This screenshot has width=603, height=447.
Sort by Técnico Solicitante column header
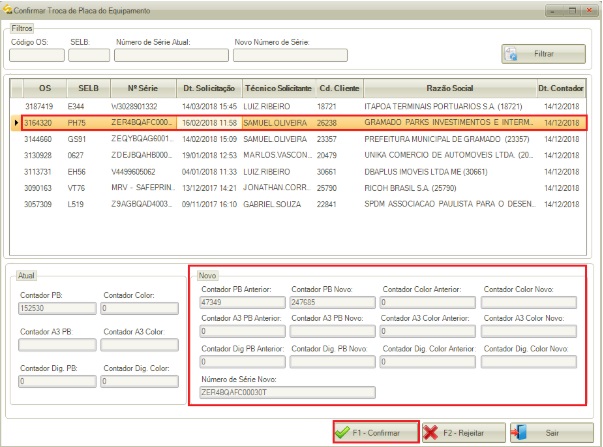tap(278, 88)
